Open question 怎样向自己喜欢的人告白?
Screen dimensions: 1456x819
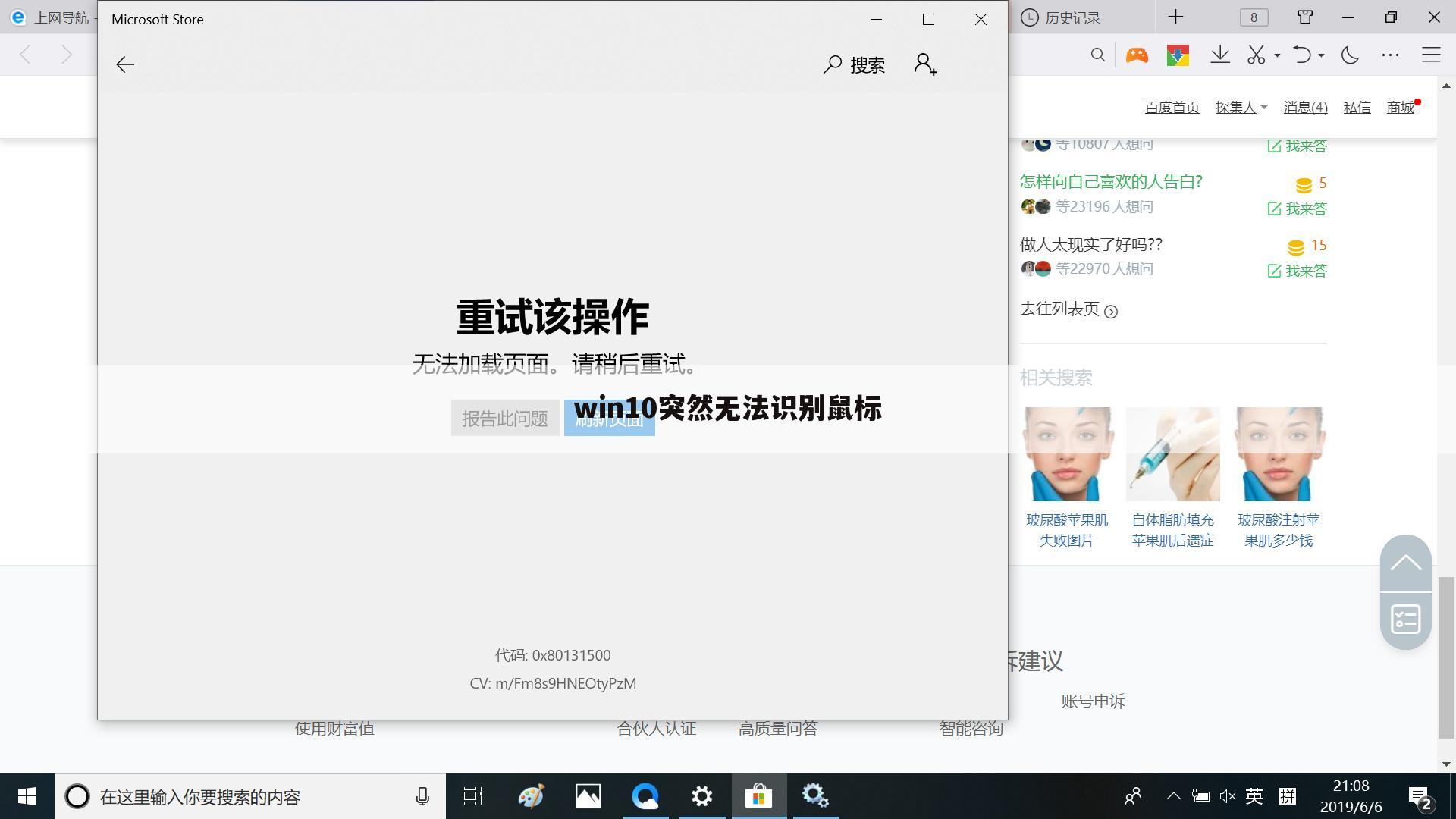(x=1111, y=182)
